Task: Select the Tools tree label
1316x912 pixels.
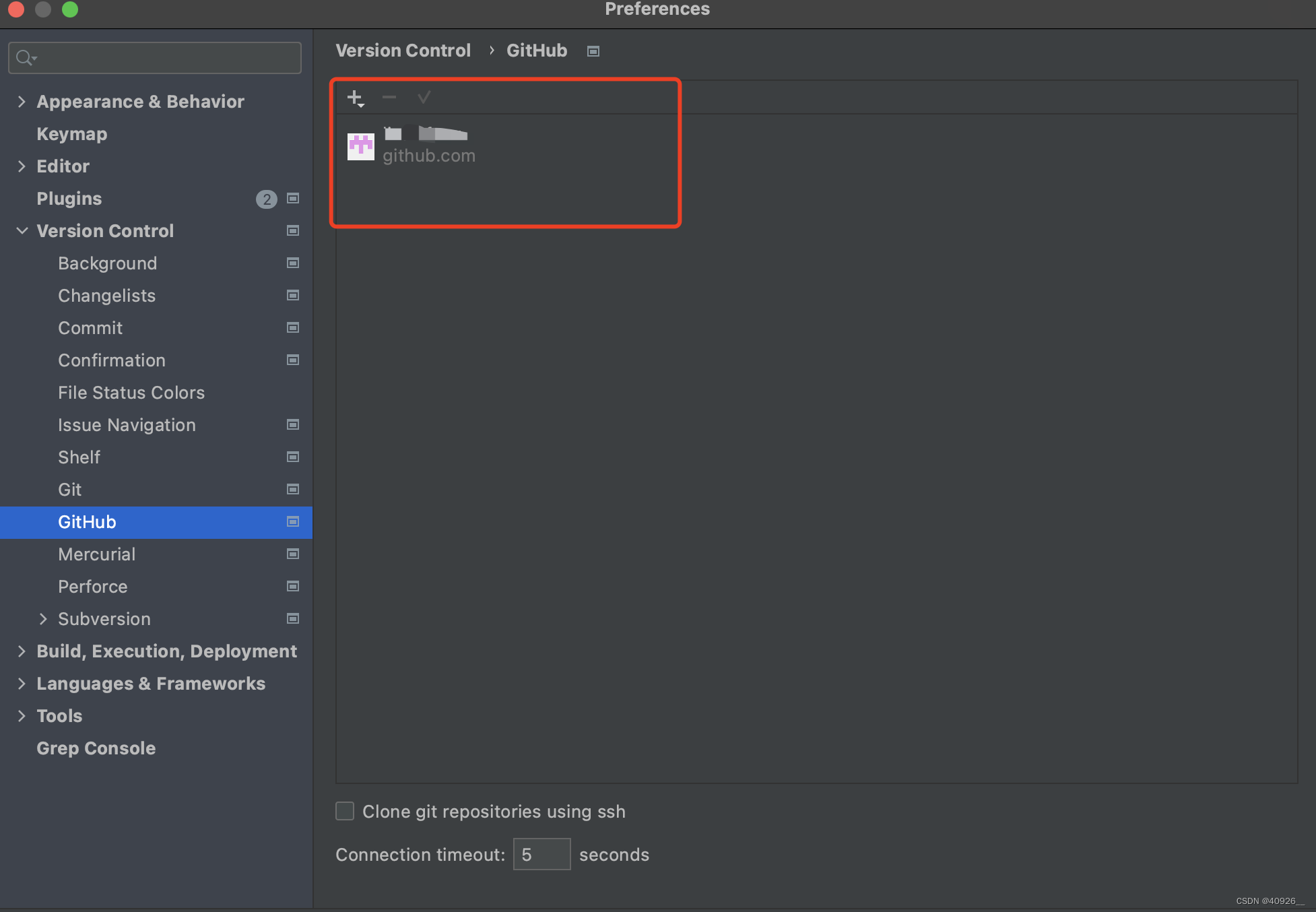Action: (x=59, y=716)
